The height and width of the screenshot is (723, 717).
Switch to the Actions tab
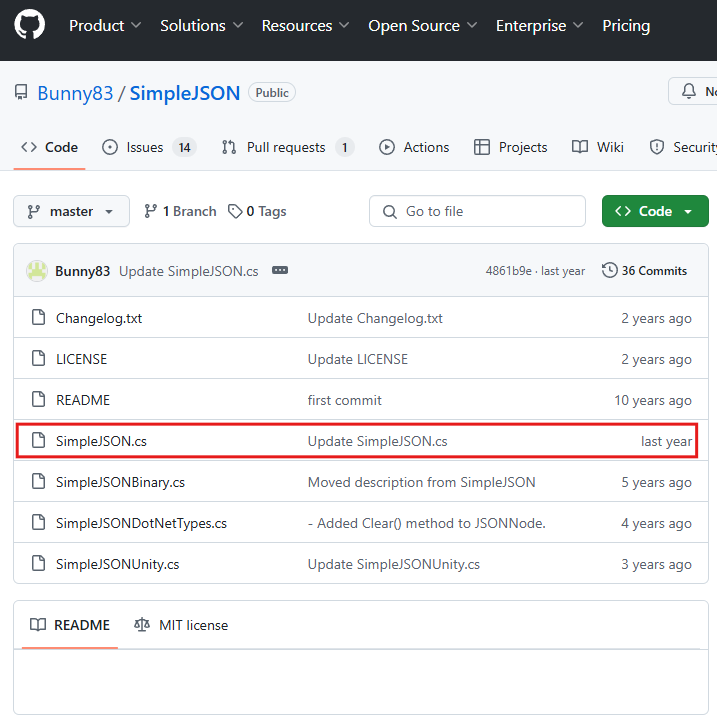(414, 148)
